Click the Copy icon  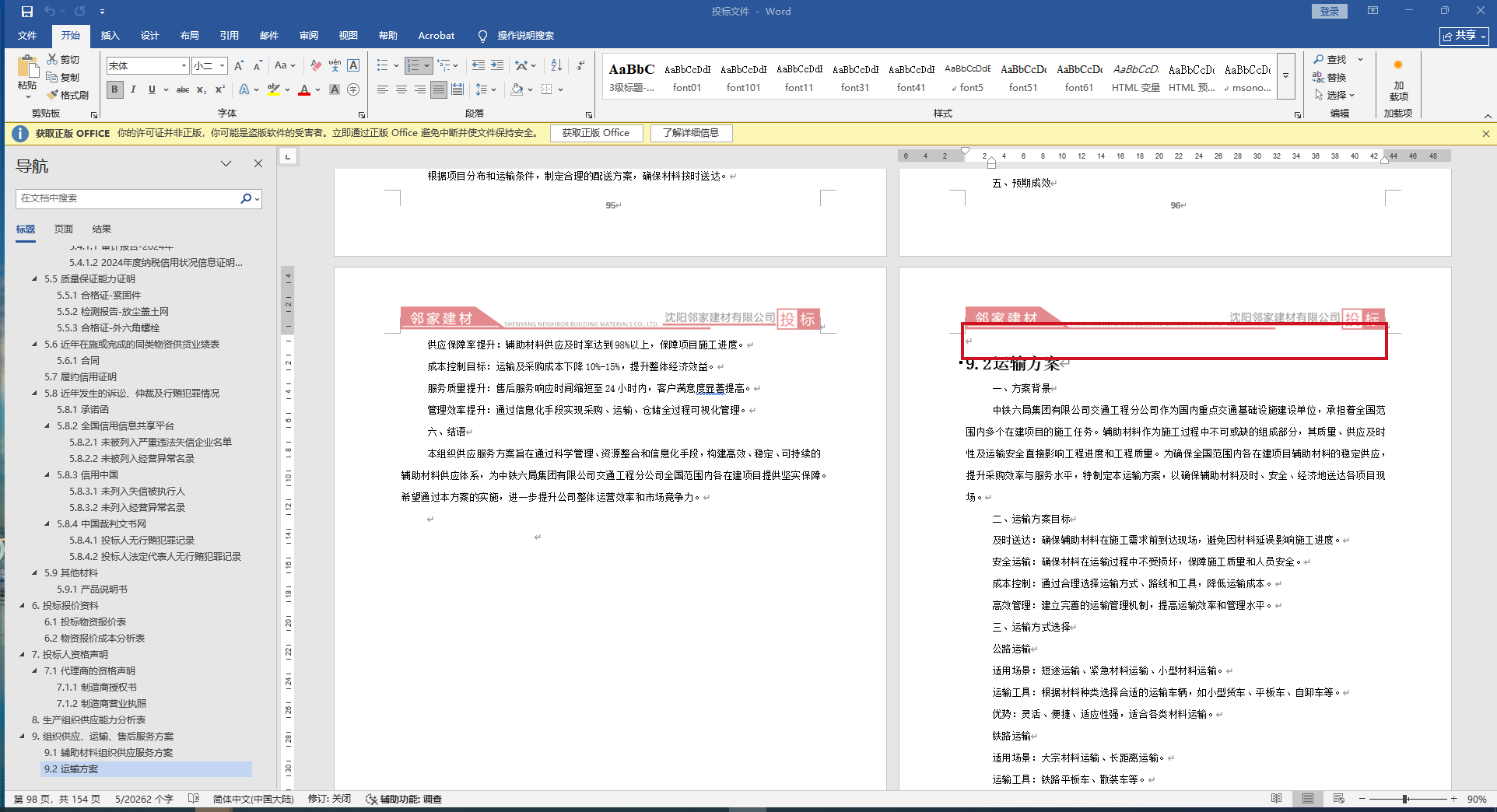coord(52,77)
